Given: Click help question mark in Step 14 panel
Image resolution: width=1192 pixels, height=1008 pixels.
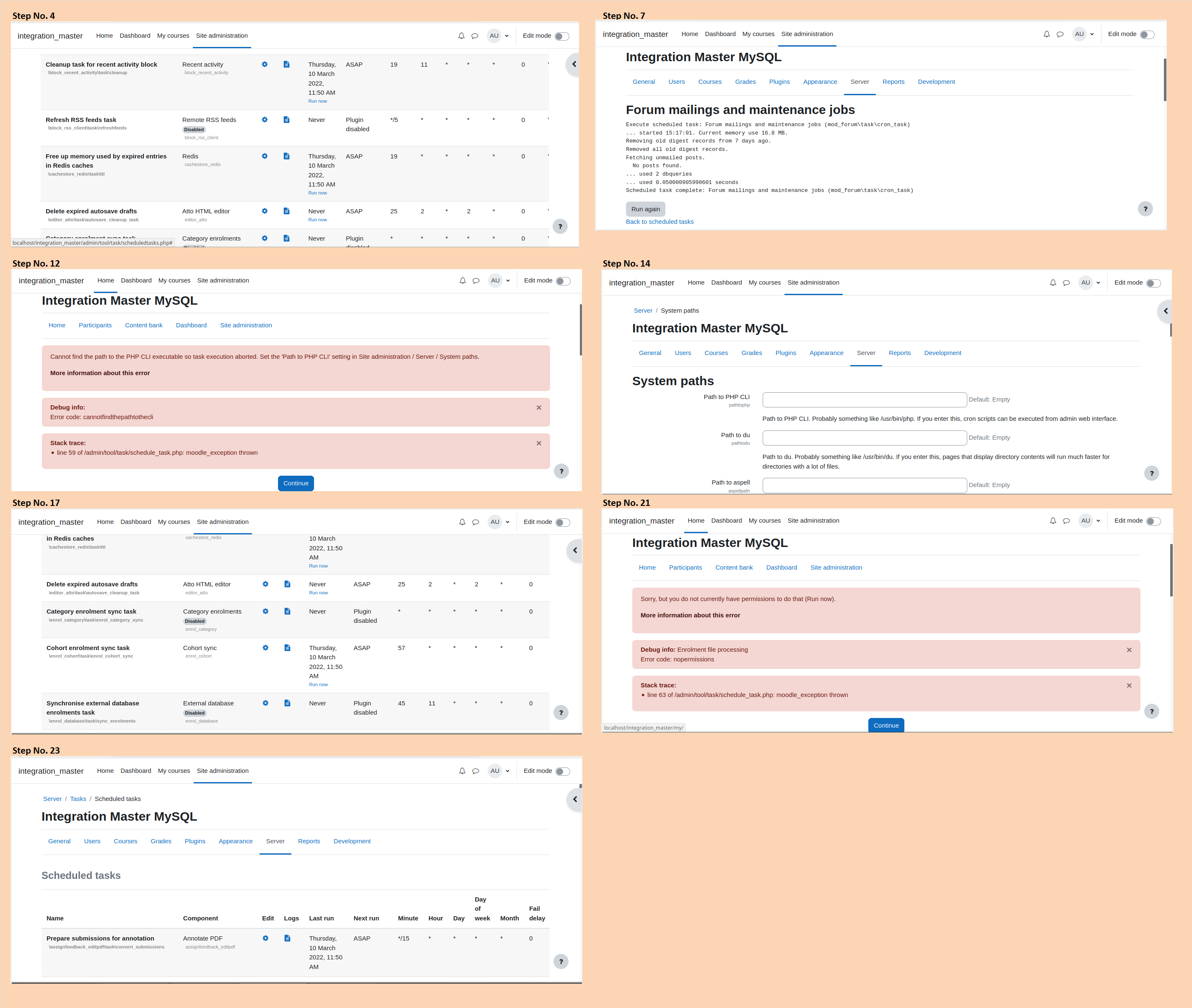Looking at the screenshot, I should [1152, 473].
